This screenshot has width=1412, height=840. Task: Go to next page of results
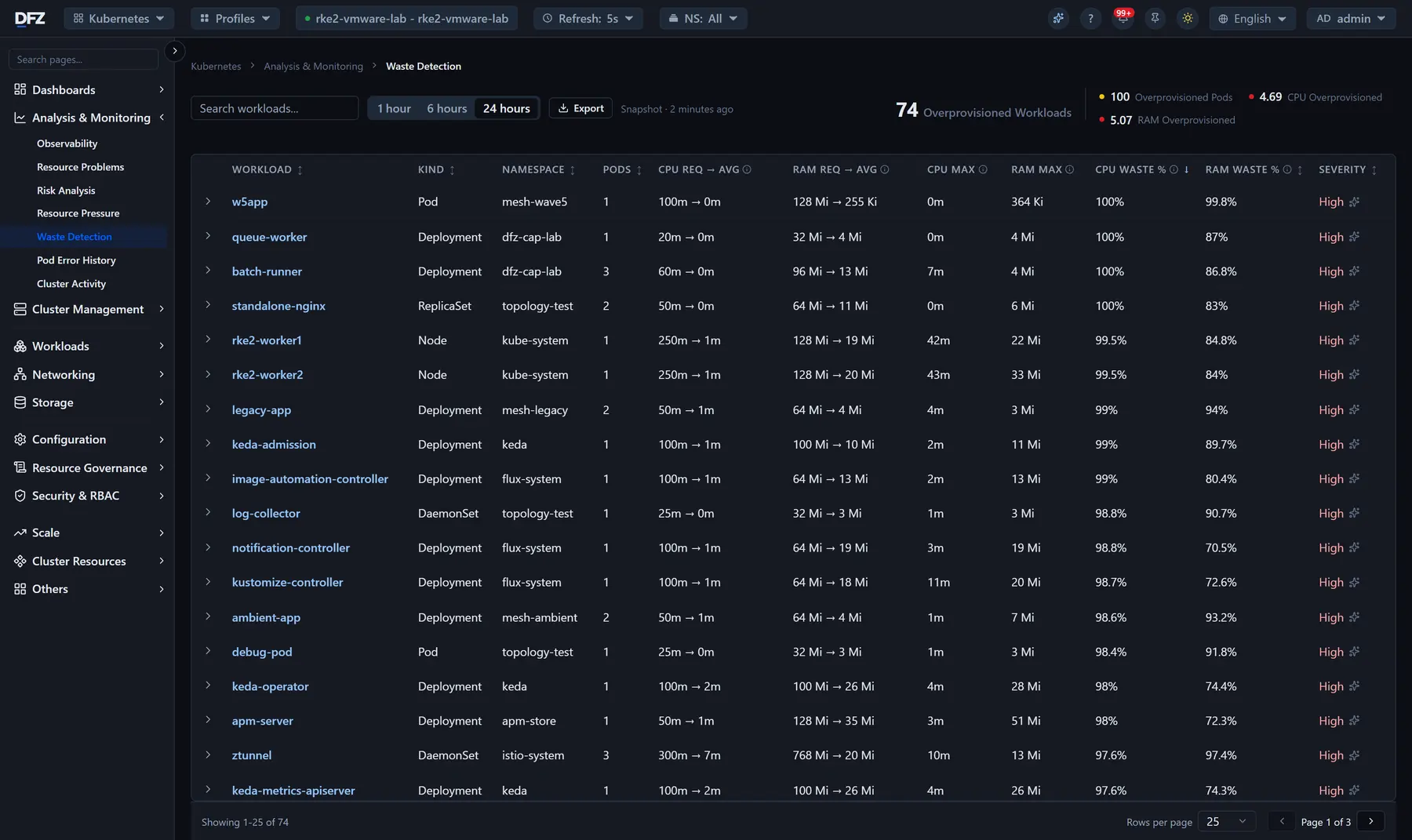point(1370,821)
